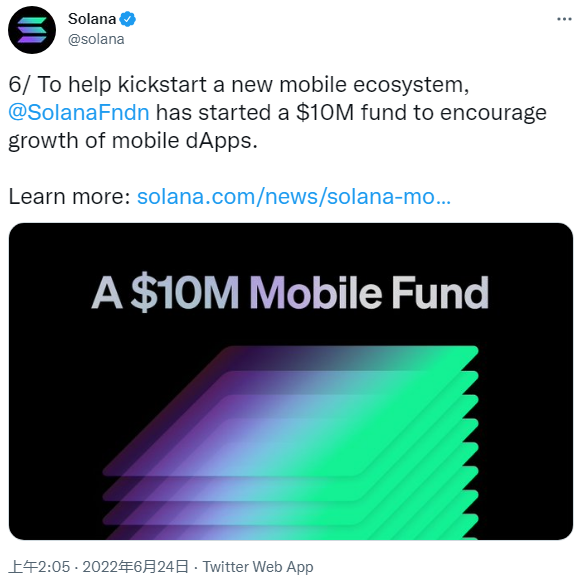Click the 2022年6月24日 date
The image size is (582, 582).
click(x=135, y=567)
